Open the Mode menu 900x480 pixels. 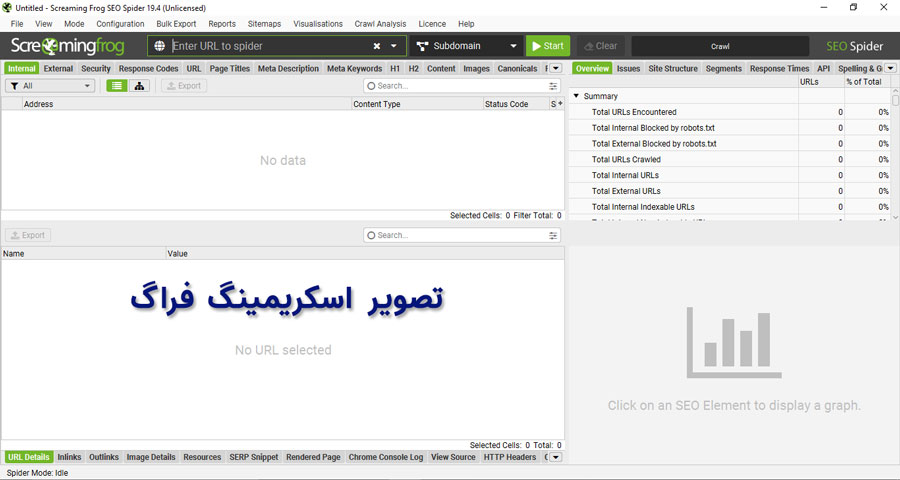tap(74, 24)
